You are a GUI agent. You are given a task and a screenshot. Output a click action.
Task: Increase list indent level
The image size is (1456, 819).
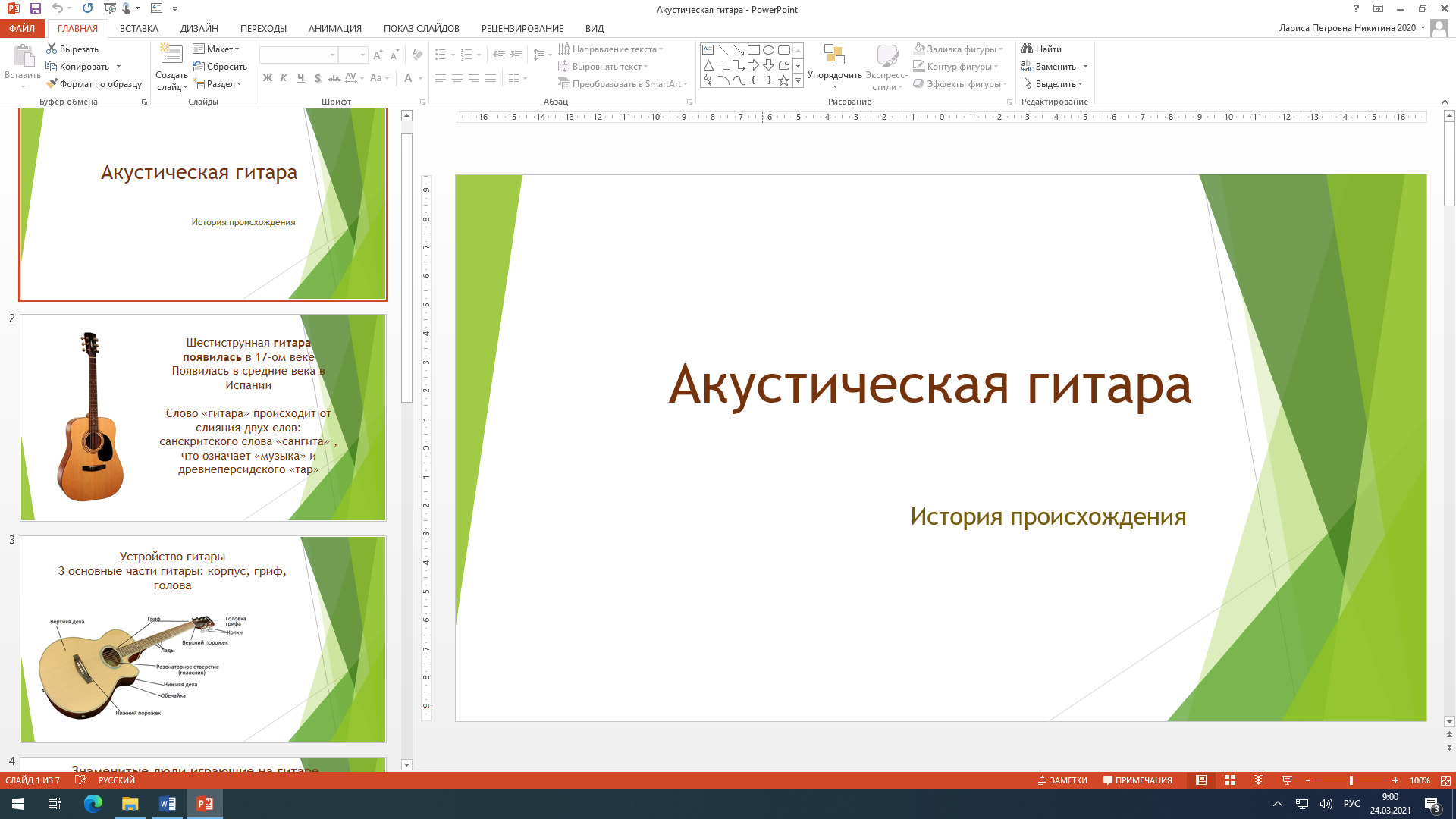pos(516,55)
